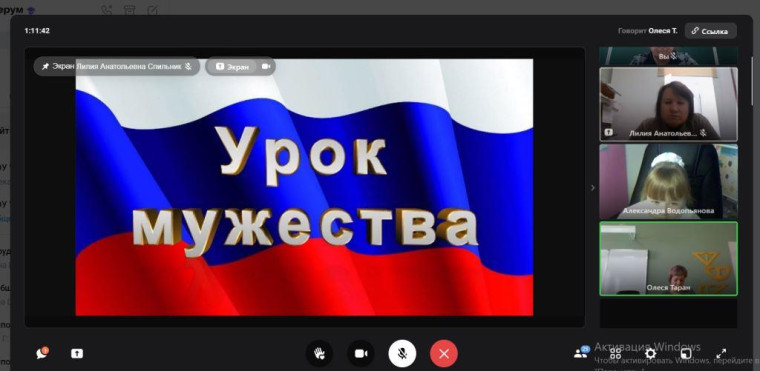Turn on your camera
760x371 pixels.
[x=361, y=354]
